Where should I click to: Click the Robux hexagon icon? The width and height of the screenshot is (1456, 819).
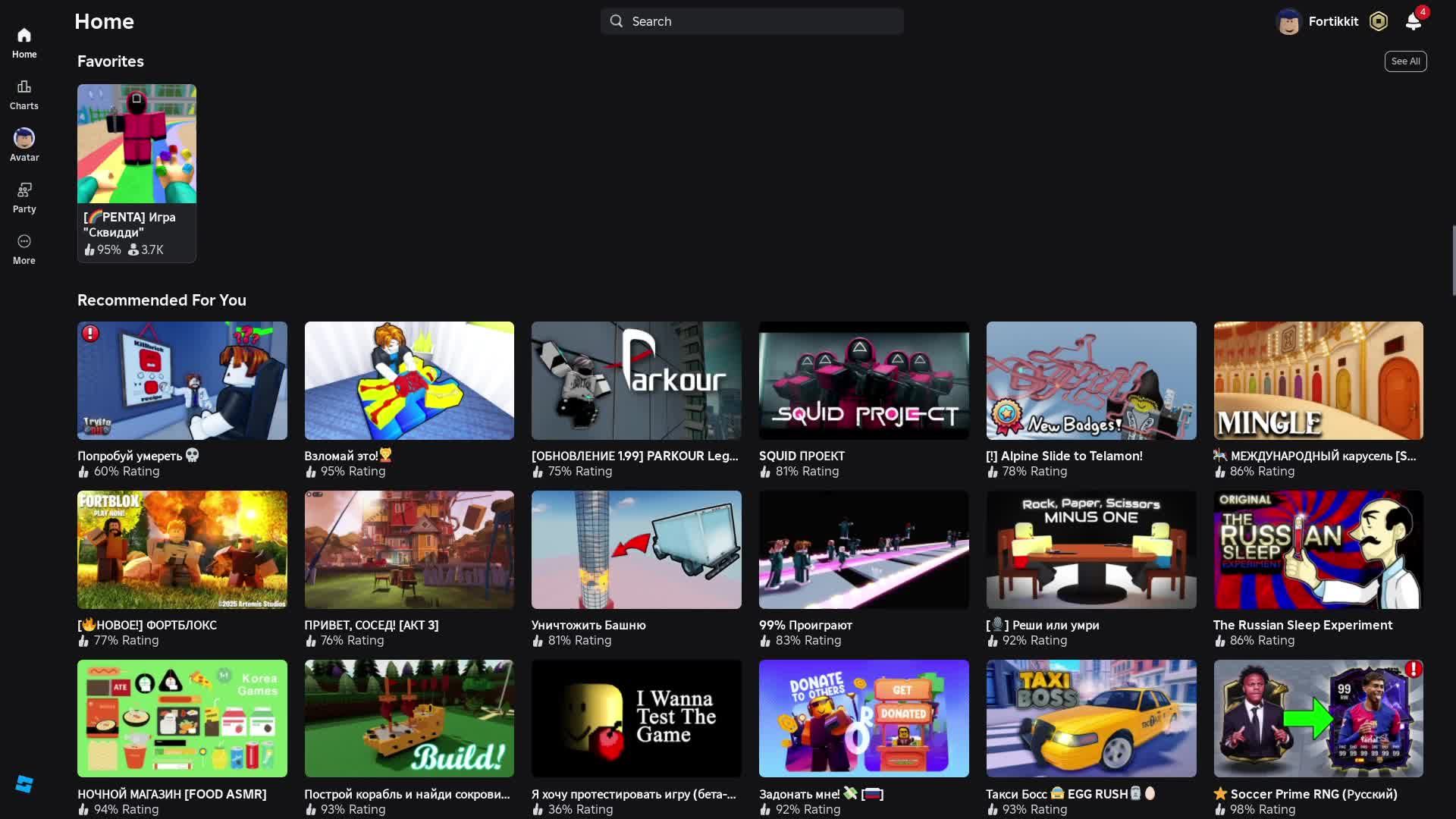(x=1379, y=21)
